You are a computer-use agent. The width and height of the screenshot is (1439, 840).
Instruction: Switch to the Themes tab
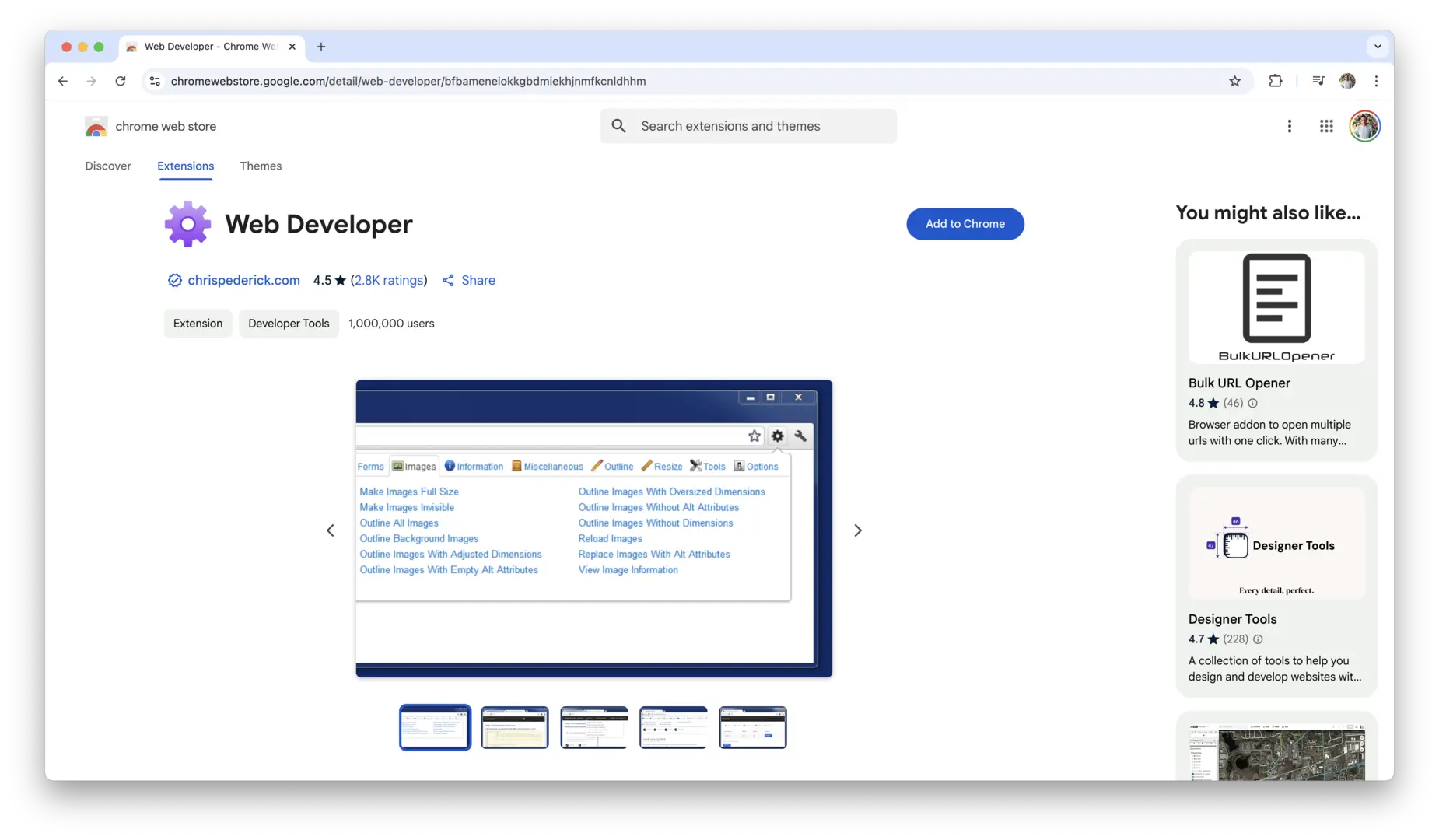point(261,166)
